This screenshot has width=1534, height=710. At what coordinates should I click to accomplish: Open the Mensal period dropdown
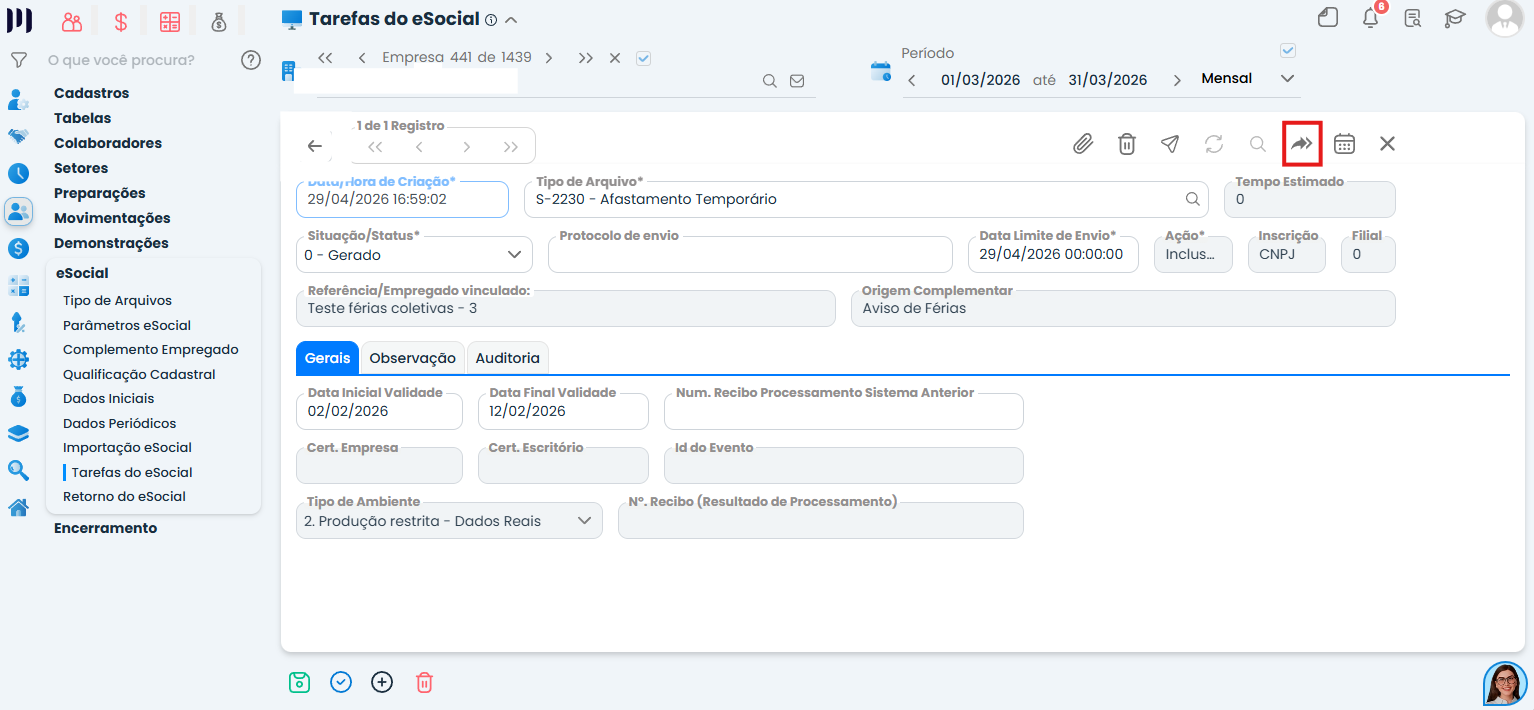click(1248, 79)
